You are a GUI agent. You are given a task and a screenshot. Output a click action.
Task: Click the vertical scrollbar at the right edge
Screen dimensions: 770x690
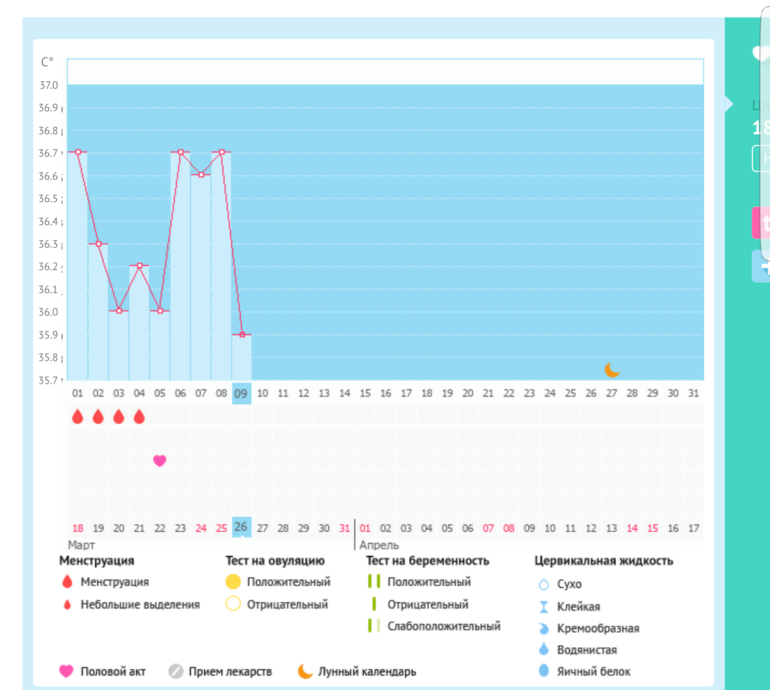[x=765, y=130]
